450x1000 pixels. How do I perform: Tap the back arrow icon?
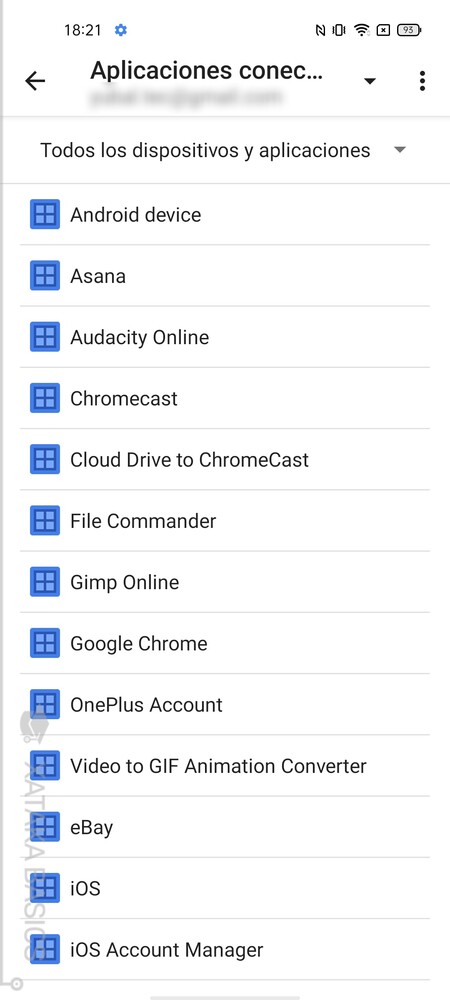[35, 80]
